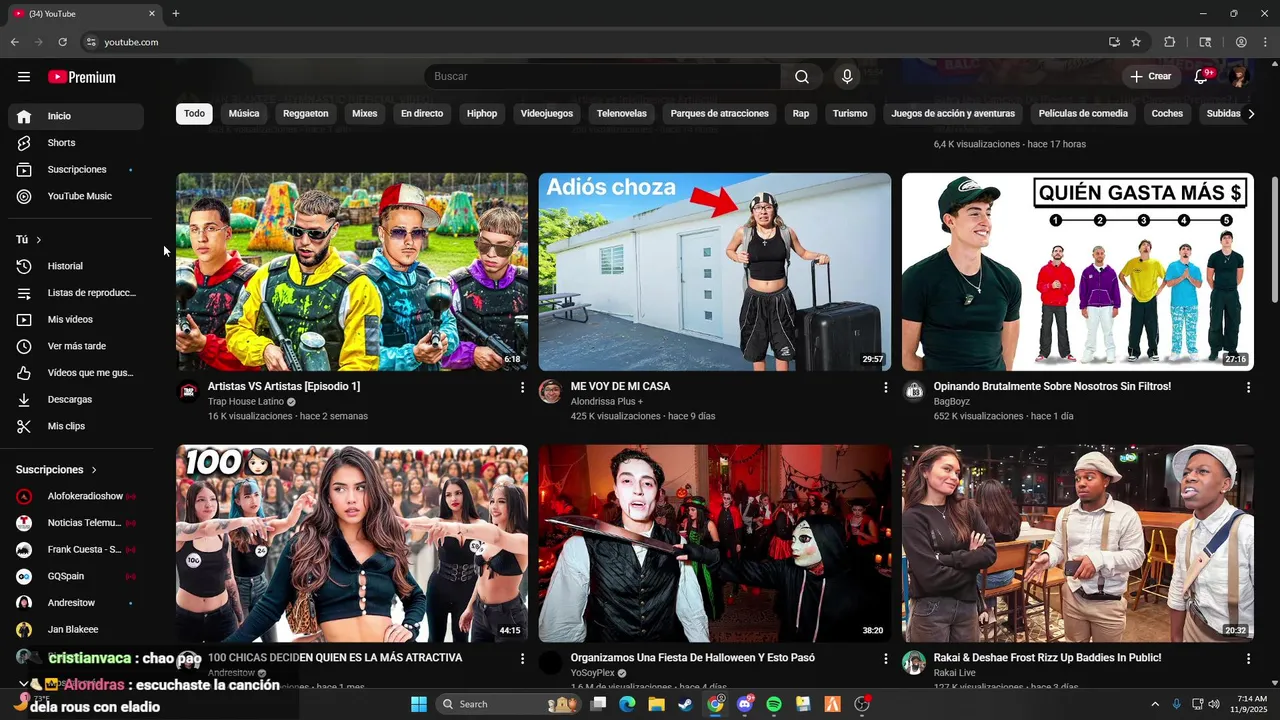Open Trap House Latino channel avatar
Image resolution: width=1280 pixels, height=720 pixels.
pyautogui.click(x=188, y=391)
